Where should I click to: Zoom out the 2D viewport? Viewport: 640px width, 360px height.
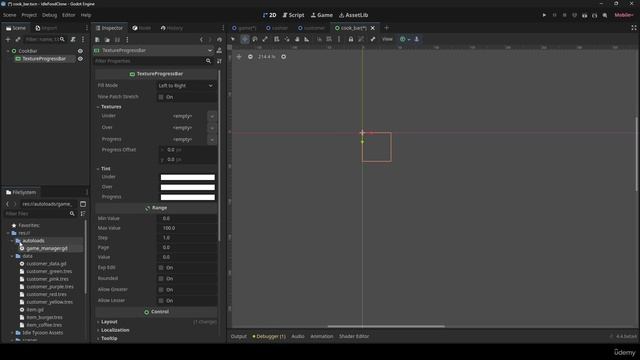click(250, 57)
